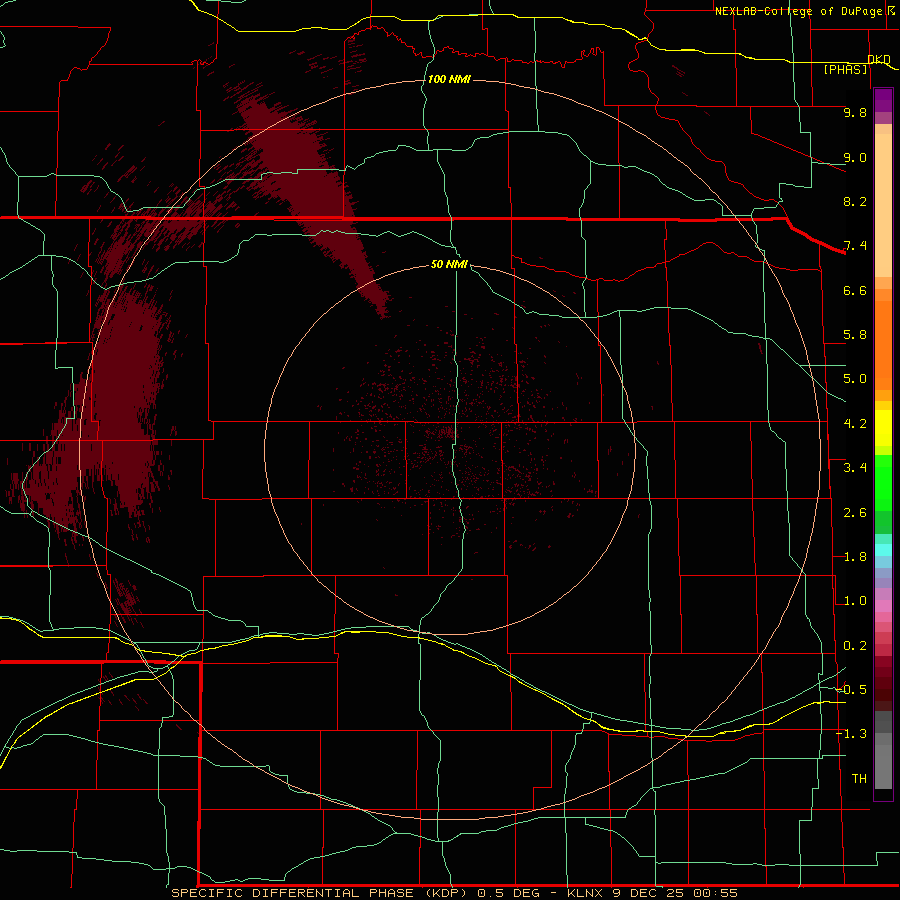Click the 9.8 value on the color scale

click(855, 112)
